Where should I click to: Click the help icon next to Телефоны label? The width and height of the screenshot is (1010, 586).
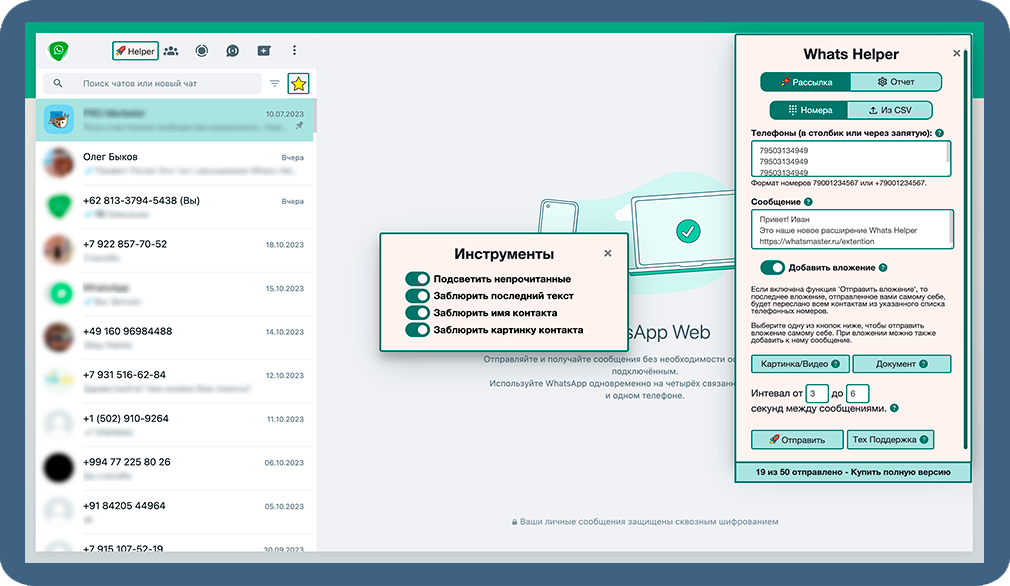[940, 133]
